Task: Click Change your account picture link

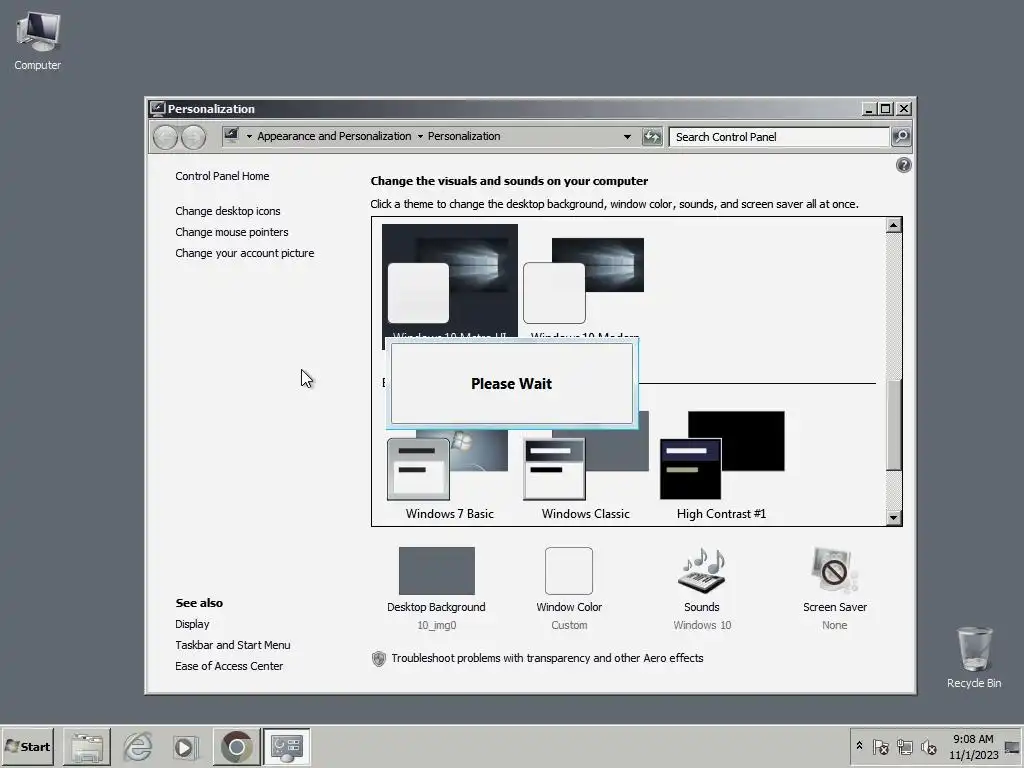Action: pyautogui.click(x=244, y=253)
